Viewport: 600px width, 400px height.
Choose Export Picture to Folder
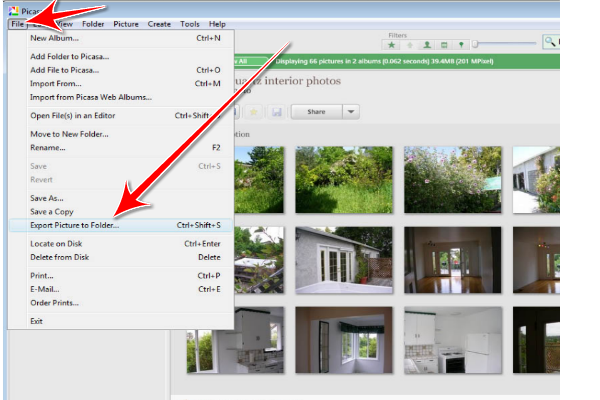[75, 225]
